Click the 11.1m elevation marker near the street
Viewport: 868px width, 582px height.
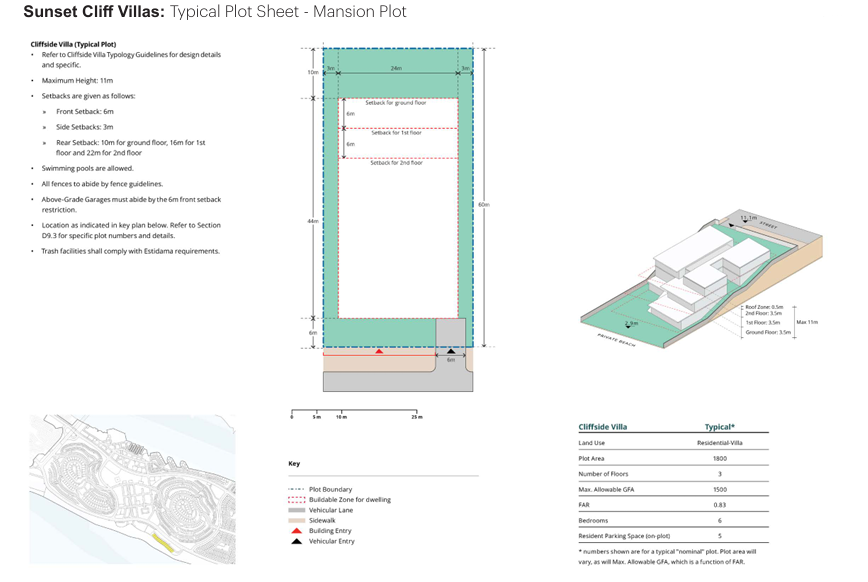[x=747, y=217]
